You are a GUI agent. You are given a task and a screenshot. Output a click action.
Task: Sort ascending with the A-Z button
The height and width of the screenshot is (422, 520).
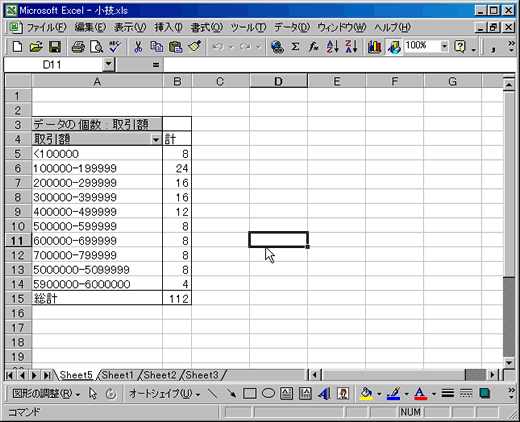click(x=333, y=47)
